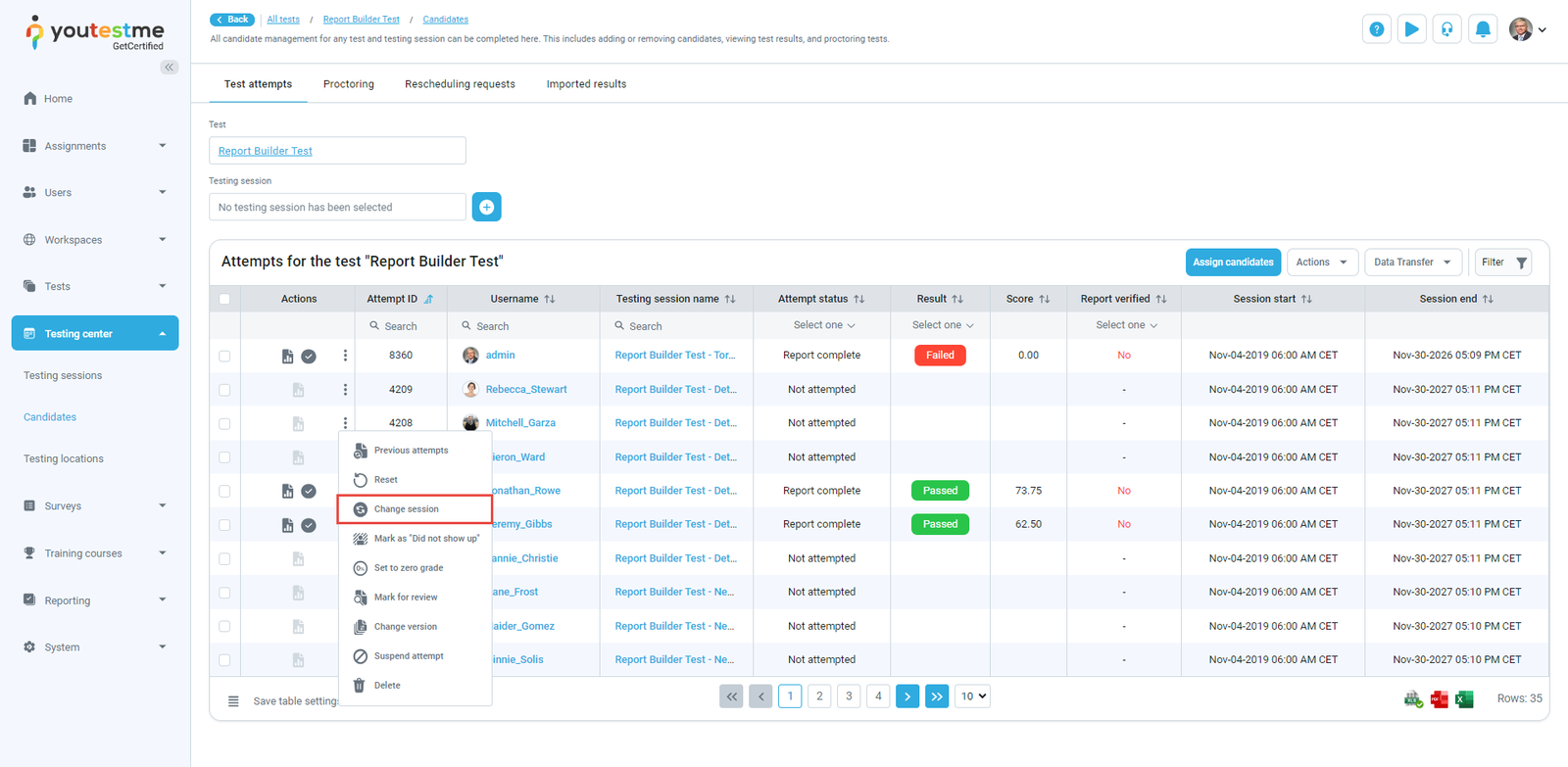This screenshot has height=767, width=1568.
Task: Click the blue plus icon beside testing session
Action: (486, 207)
